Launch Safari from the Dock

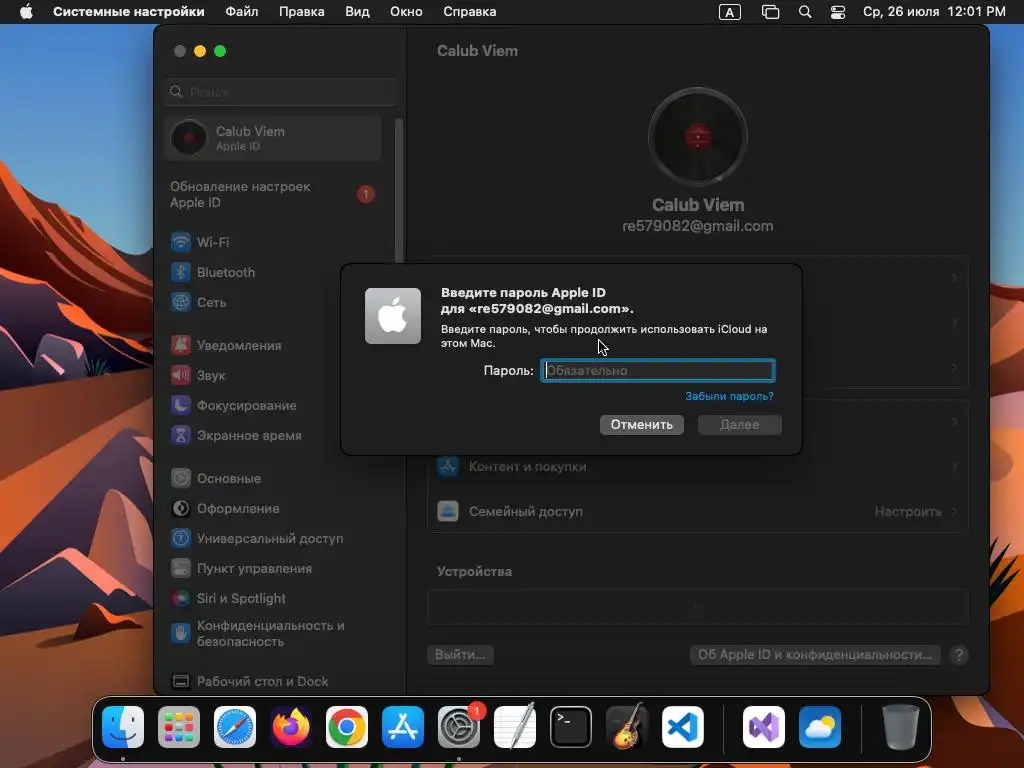[x=235, y=727]
